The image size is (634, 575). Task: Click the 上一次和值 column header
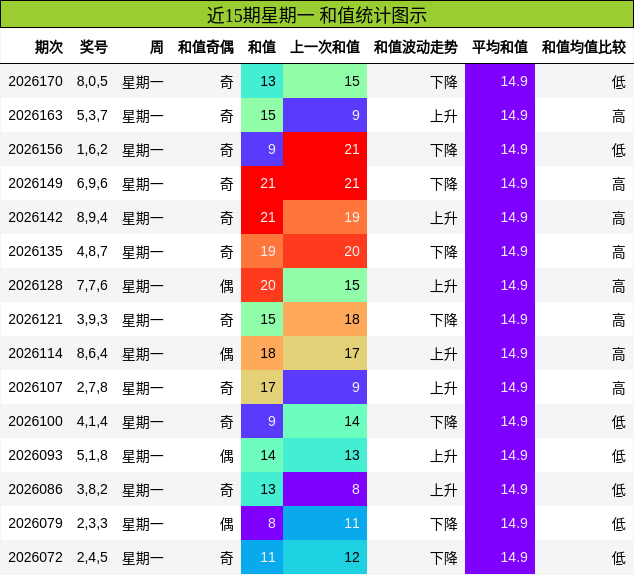coord(325,47)
